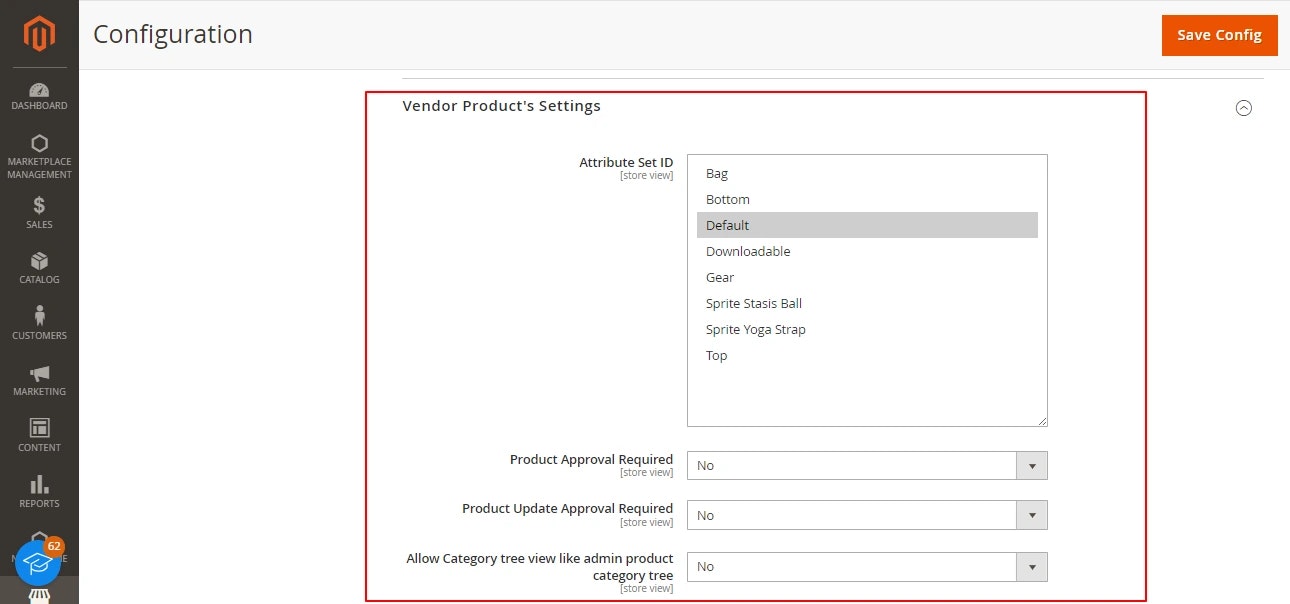Click the Magento logo icon
The width and height of the screenshot is (1290, 604).
click(x=39, y=35)
